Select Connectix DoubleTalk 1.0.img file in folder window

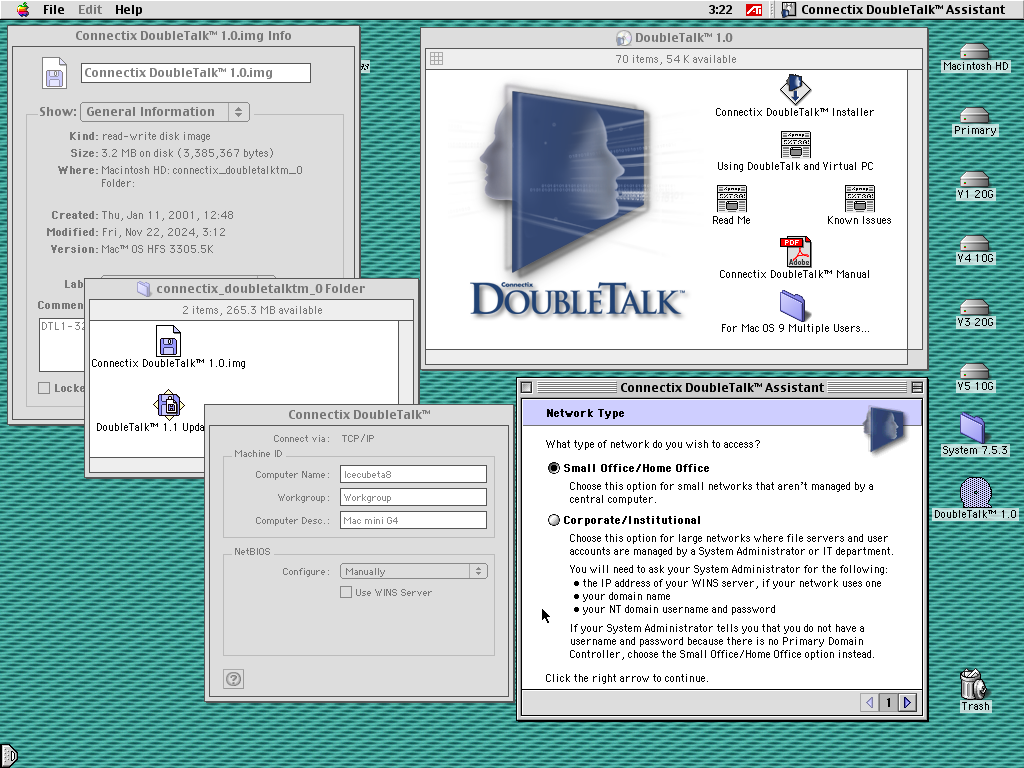(168, 340)
